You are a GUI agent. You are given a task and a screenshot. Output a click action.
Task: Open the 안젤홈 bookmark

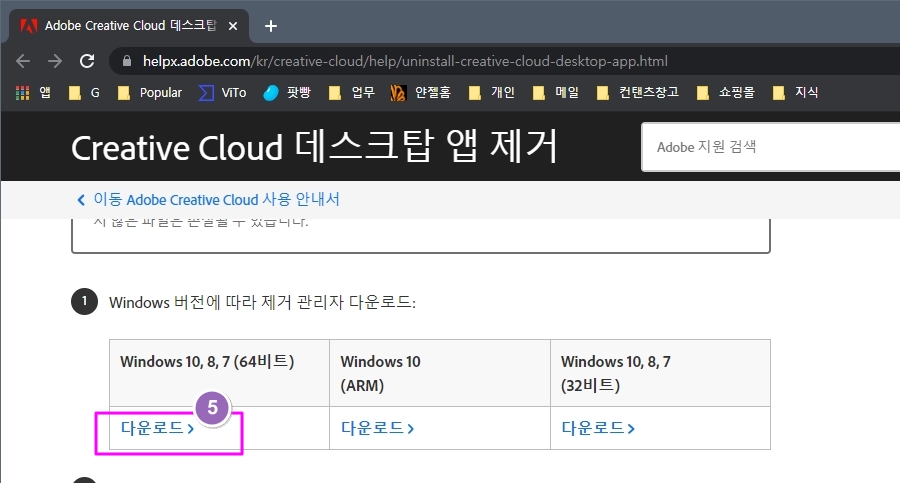click(x=420, y=92)
